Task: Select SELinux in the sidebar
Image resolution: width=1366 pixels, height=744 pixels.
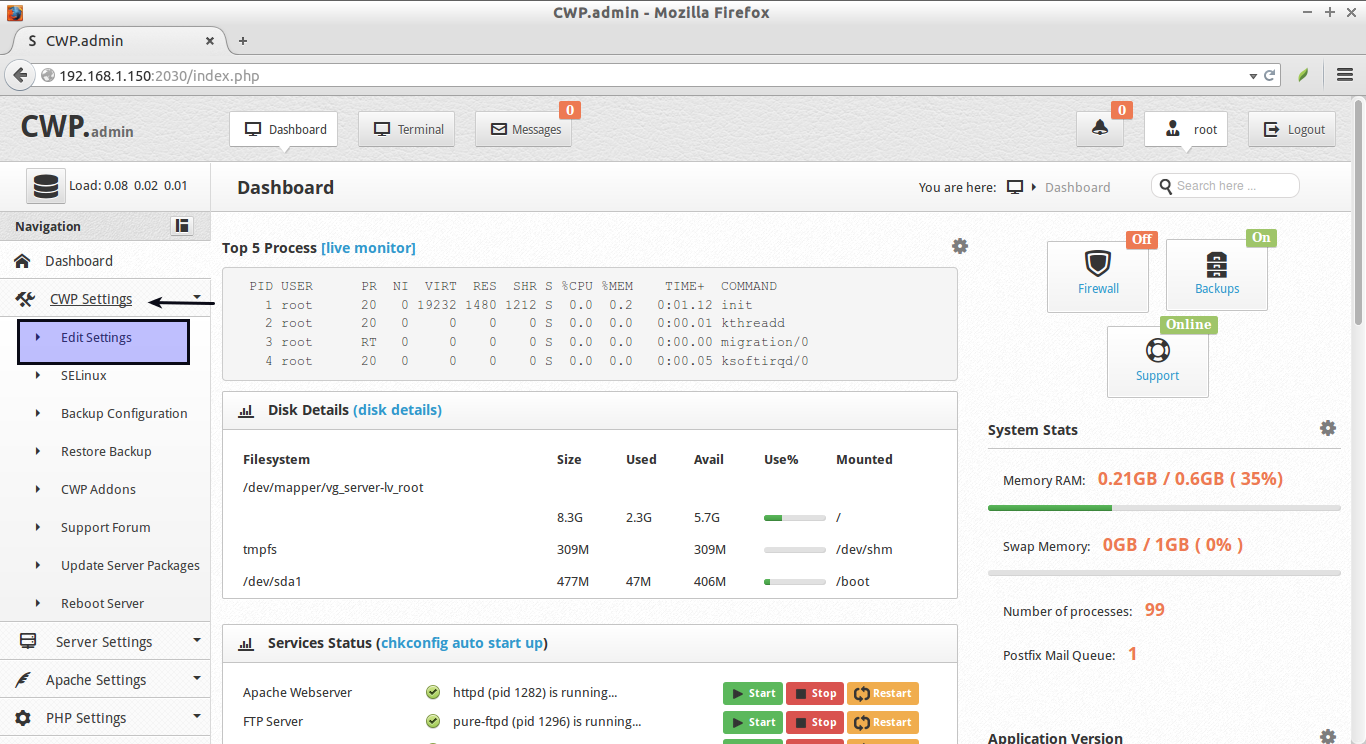Action: click(x=84, y=376)
